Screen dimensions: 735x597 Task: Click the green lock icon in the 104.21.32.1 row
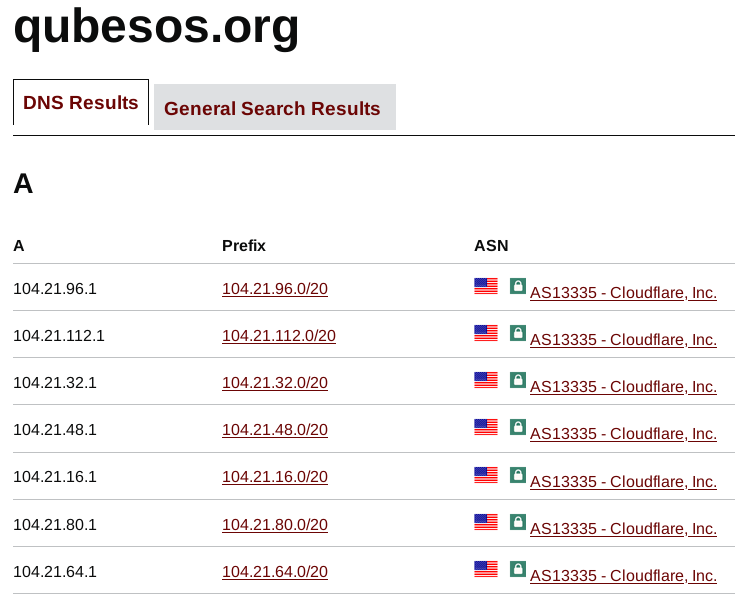pos(518,380)
